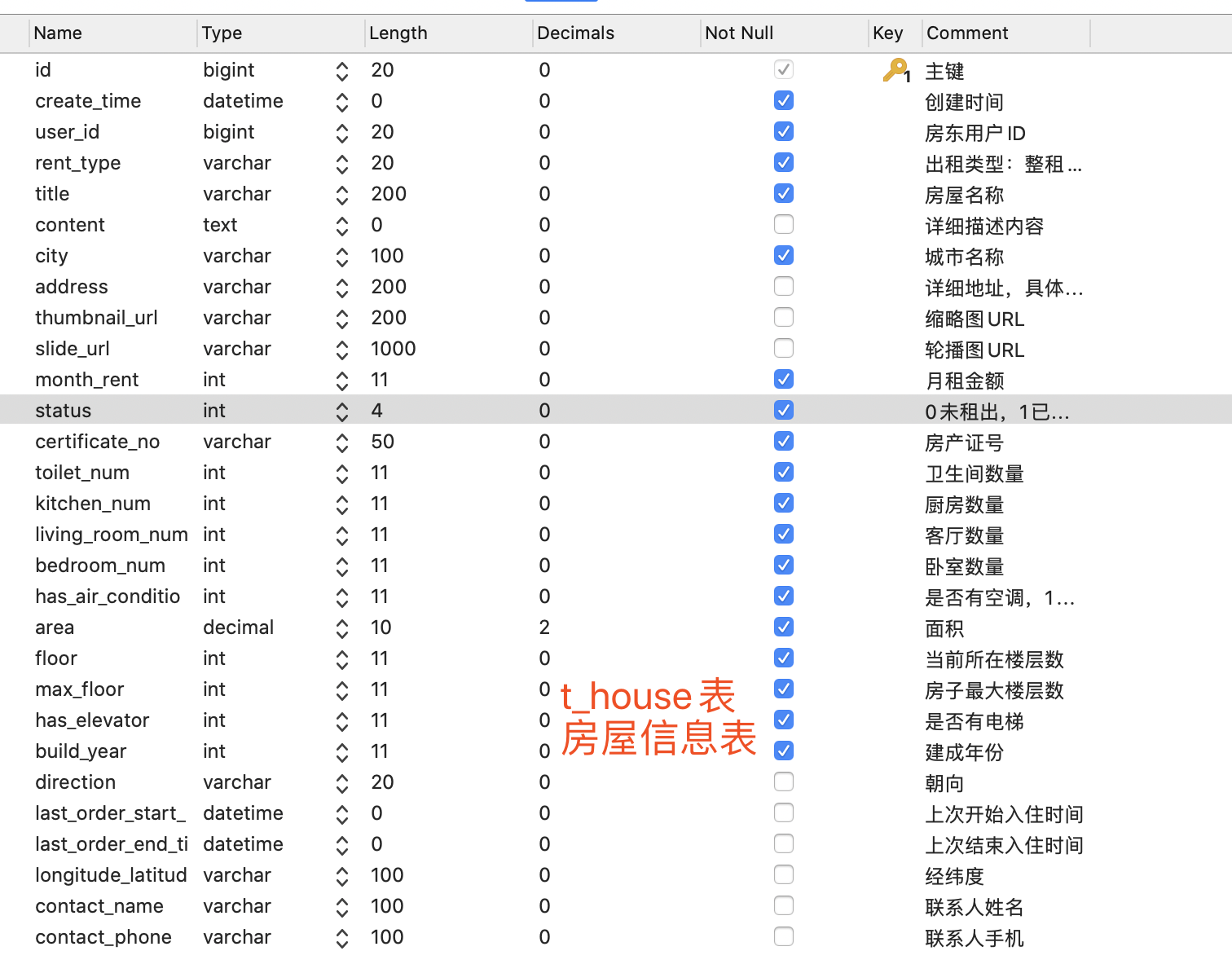The height and width of the screenshot is (973, 1232).
Task: Toggle Not Null checkbox for longitude_latitude row
Action: point(784,875)
